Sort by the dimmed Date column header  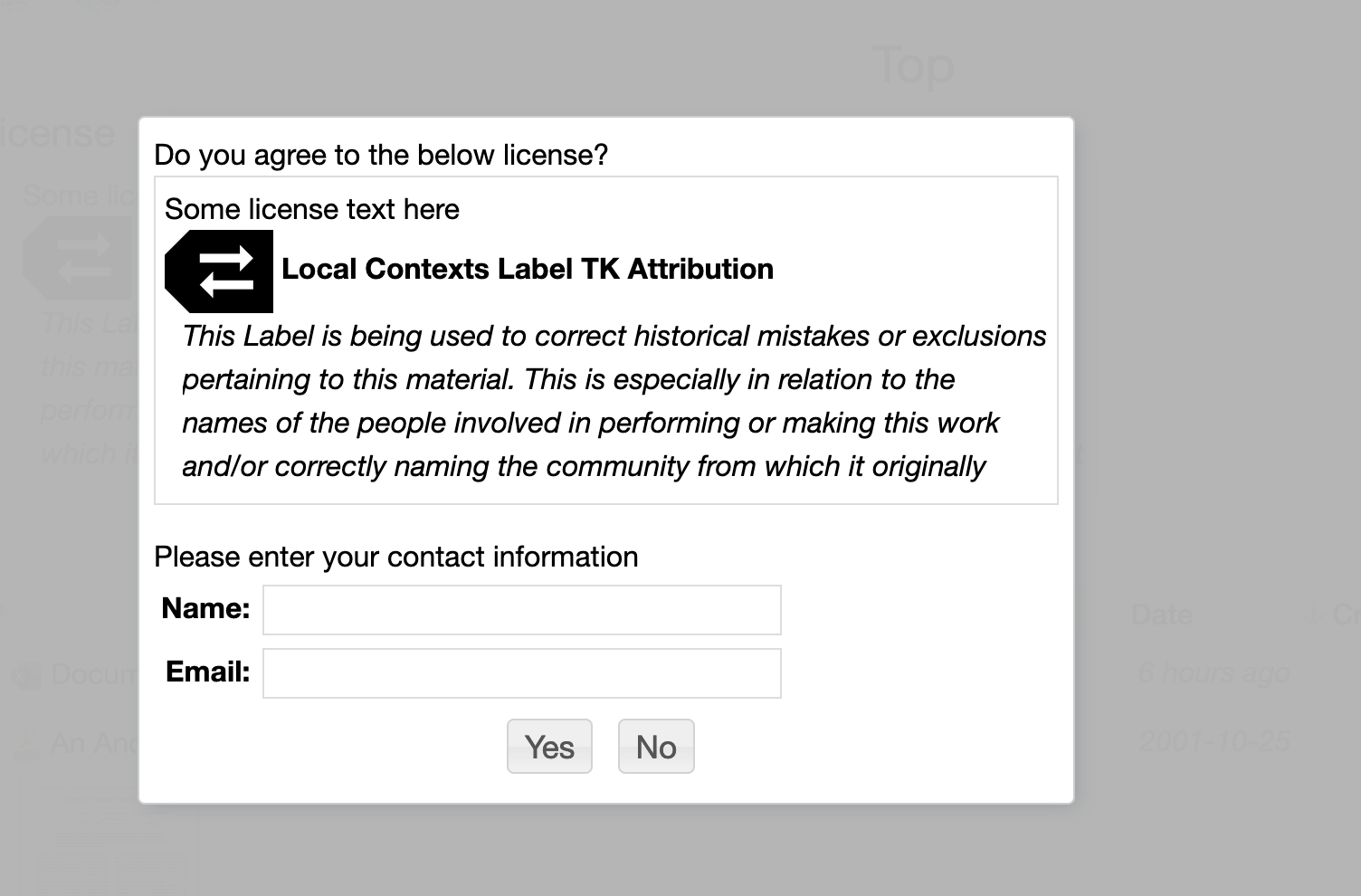1162,615
